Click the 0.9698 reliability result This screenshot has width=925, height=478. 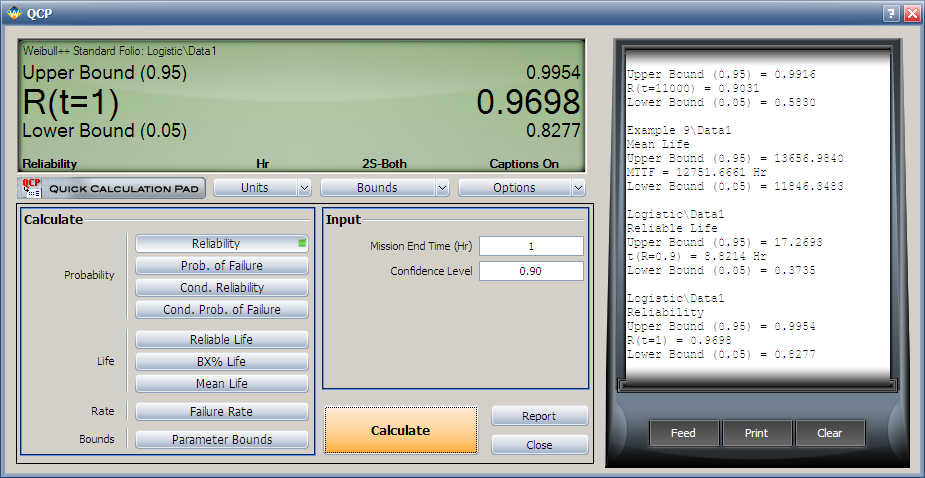[529, 102]
